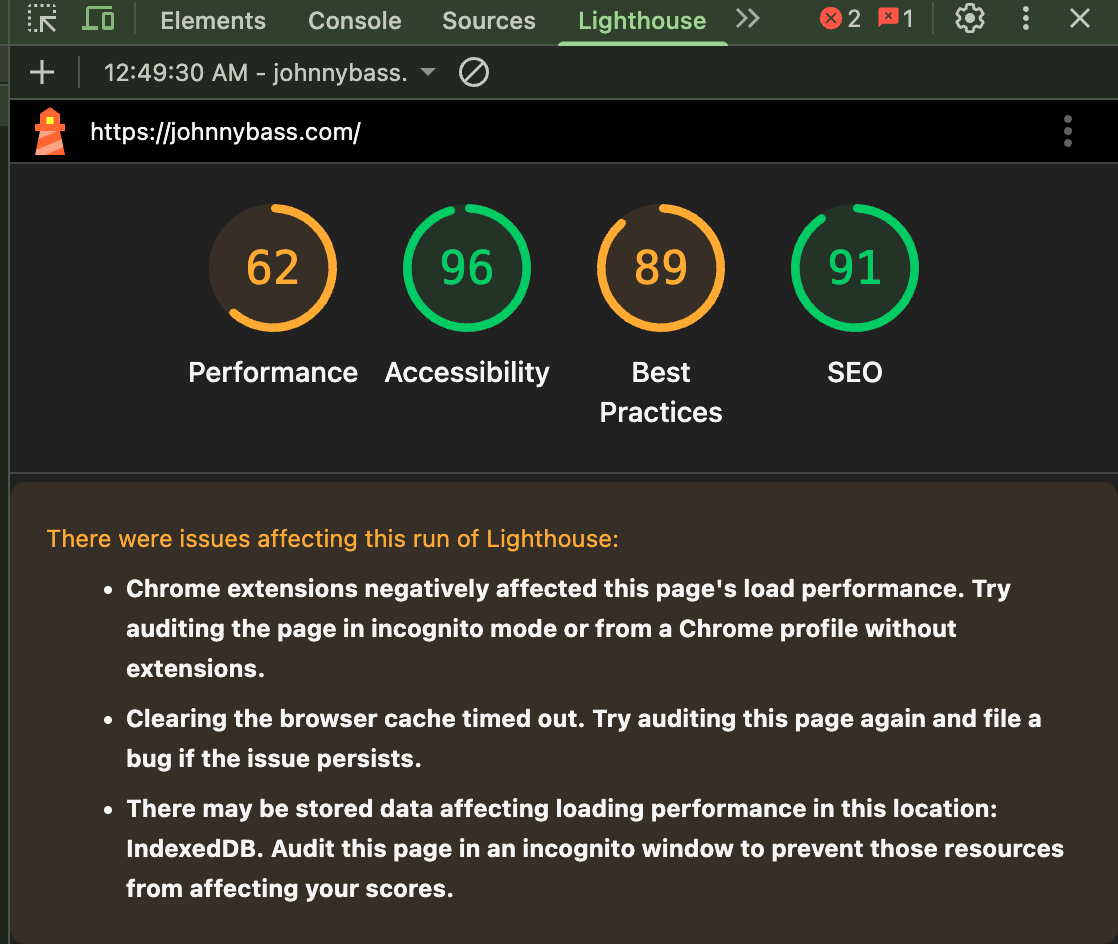Switch to the Elements tab
Screen dimensions: 1118x944
213,21
